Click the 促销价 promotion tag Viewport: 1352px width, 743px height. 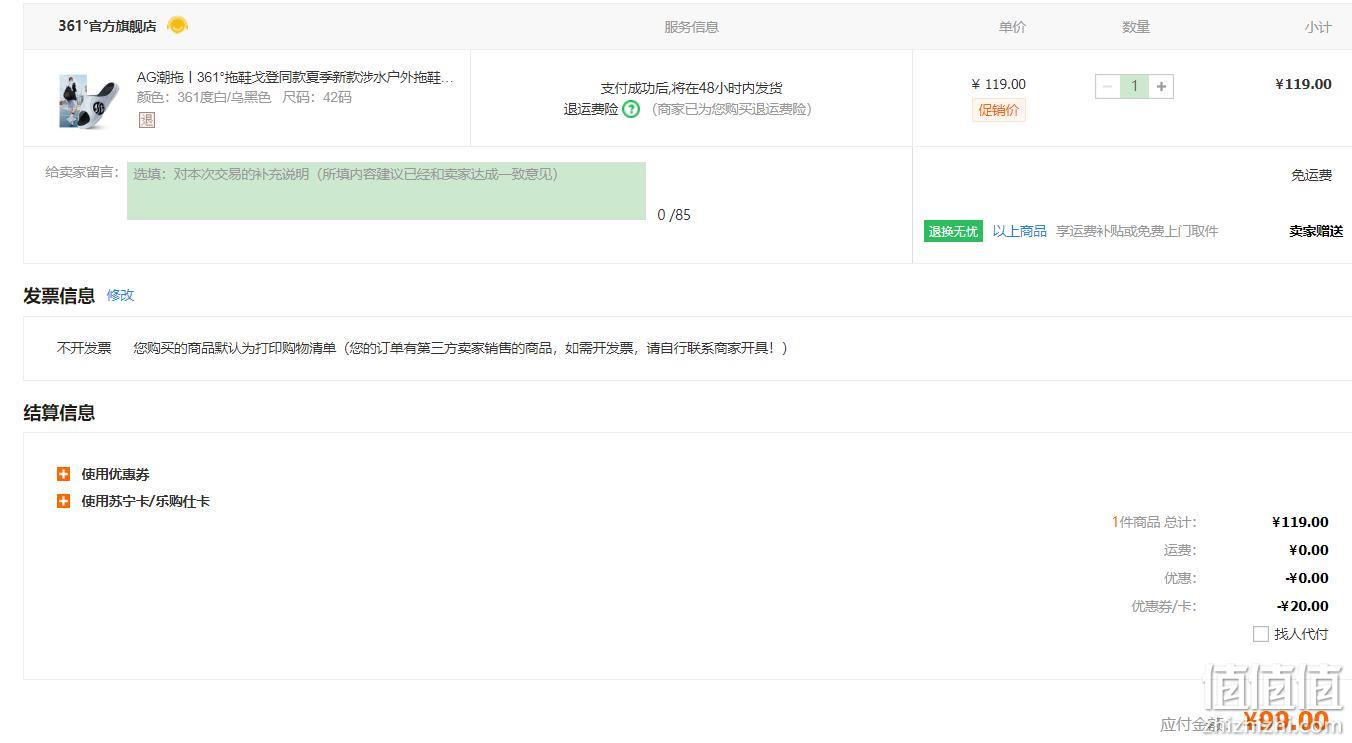(998, 110)
